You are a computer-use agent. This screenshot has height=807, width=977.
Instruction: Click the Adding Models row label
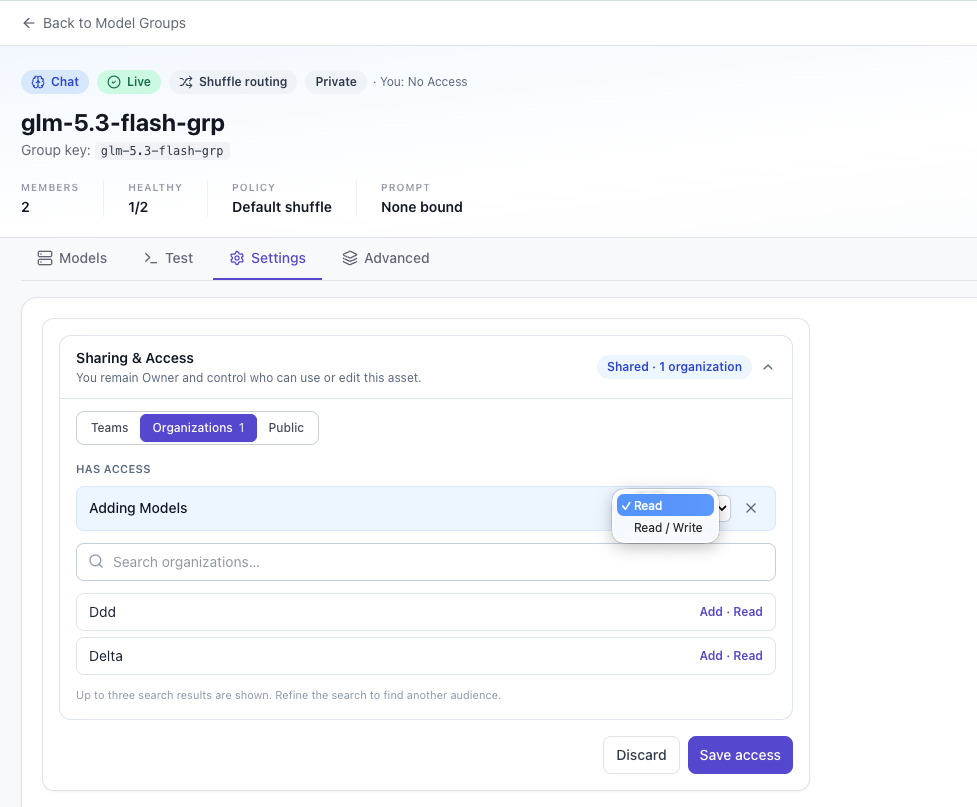pos(138,508)
